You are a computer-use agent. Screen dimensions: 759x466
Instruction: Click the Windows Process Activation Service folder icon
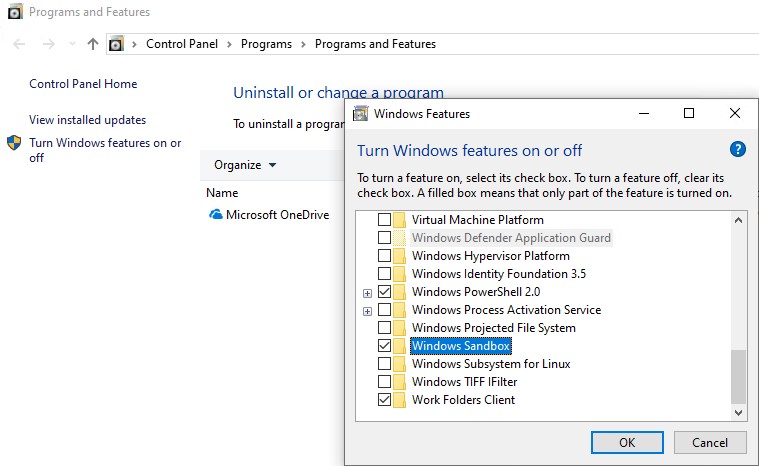(399, 310)
